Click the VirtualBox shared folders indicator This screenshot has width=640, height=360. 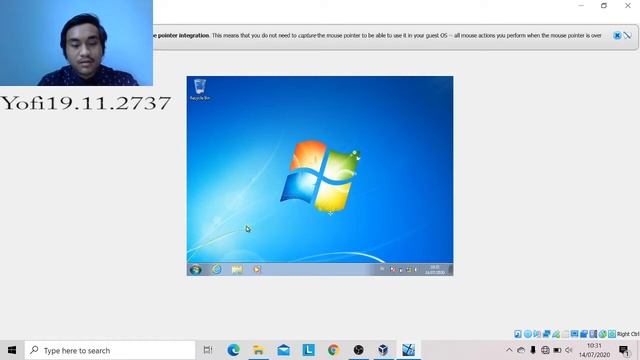pos(565,334)
